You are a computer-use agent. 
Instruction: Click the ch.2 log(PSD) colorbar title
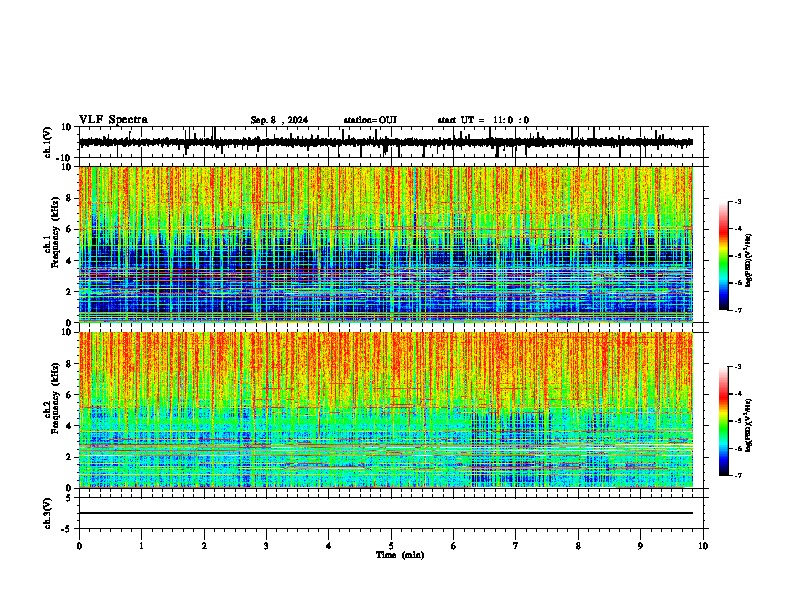click(x=749, y=425)
